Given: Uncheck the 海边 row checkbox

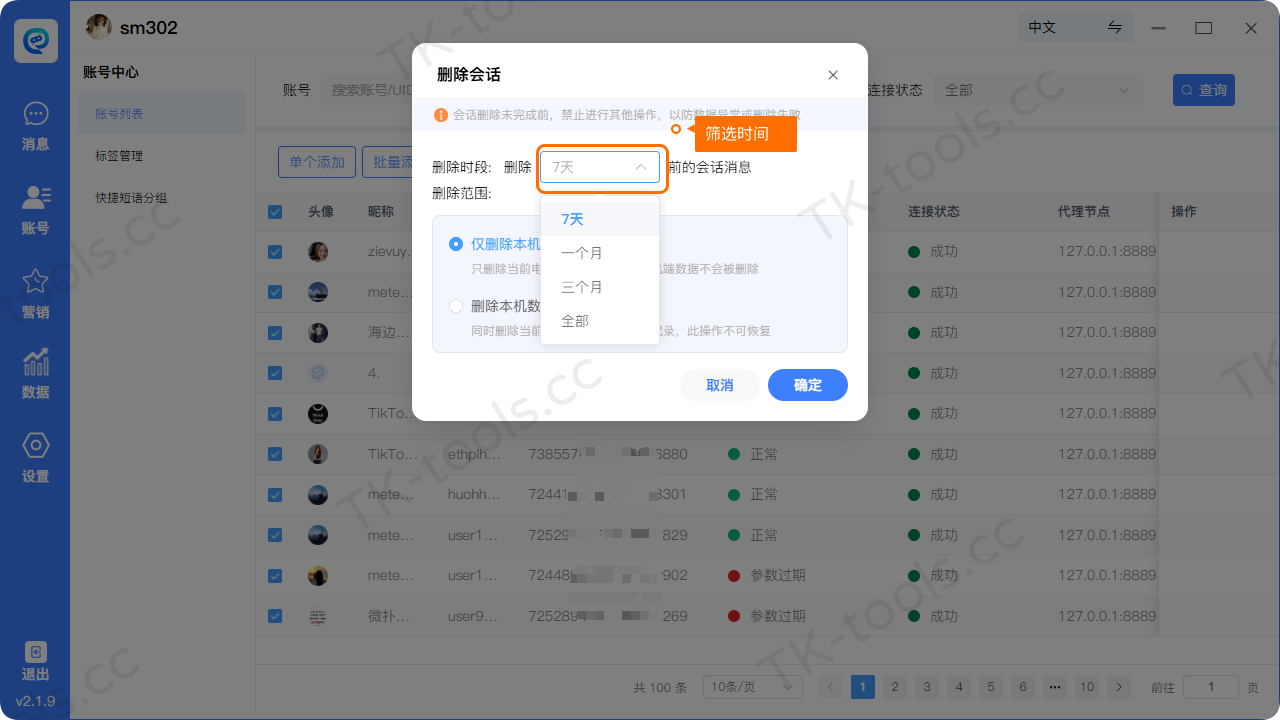Looking at the screenshot, I should [x=275, y=333].
